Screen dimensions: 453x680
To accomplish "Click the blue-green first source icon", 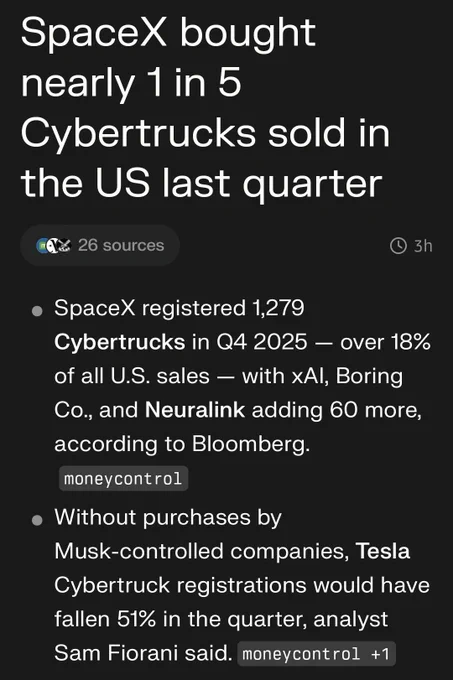I will coord(42,245).
